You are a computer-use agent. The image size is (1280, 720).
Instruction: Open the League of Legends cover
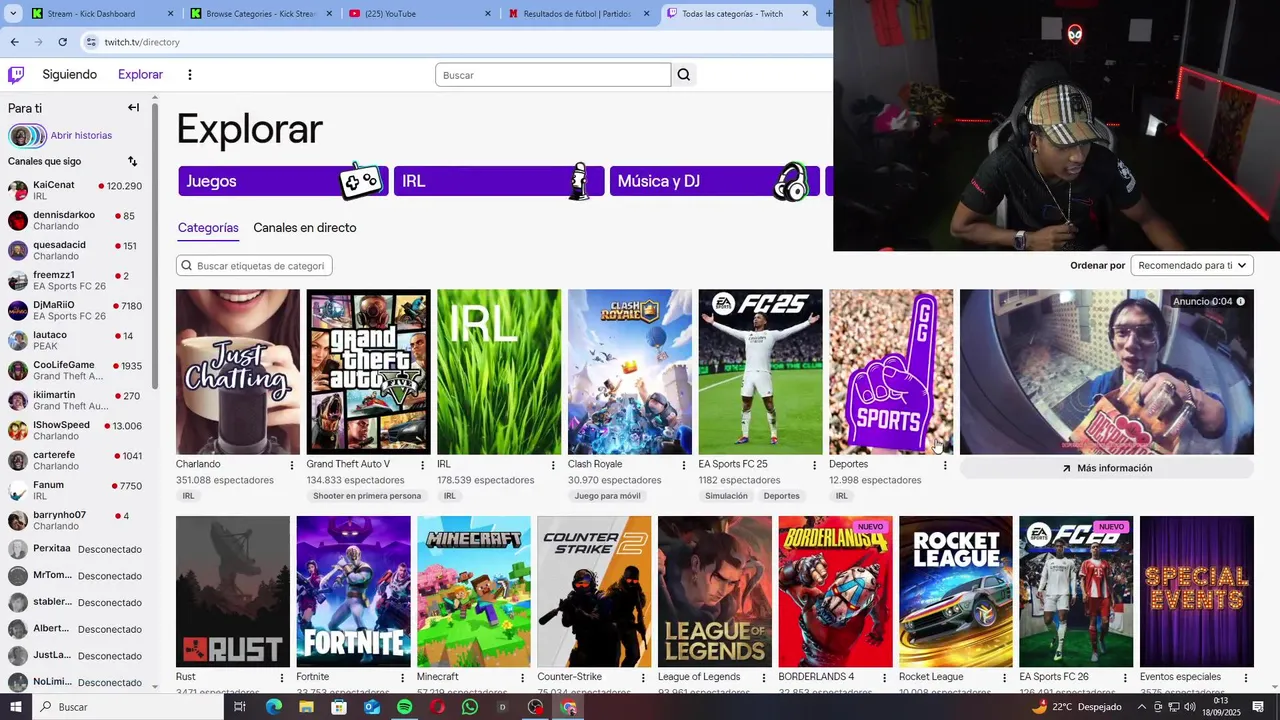[x=714, y=591]
